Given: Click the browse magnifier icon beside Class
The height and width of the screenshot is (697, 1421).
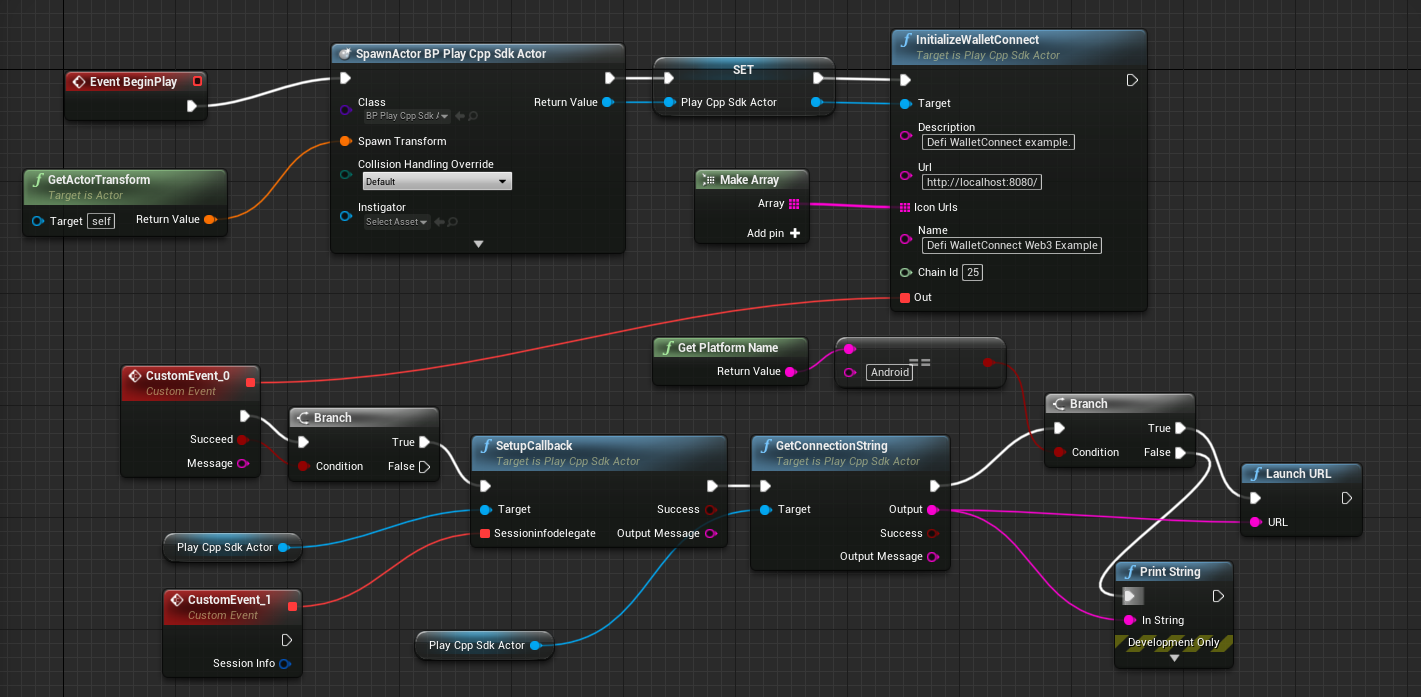Looking at the screenshot, I should (x=472, y=116).
